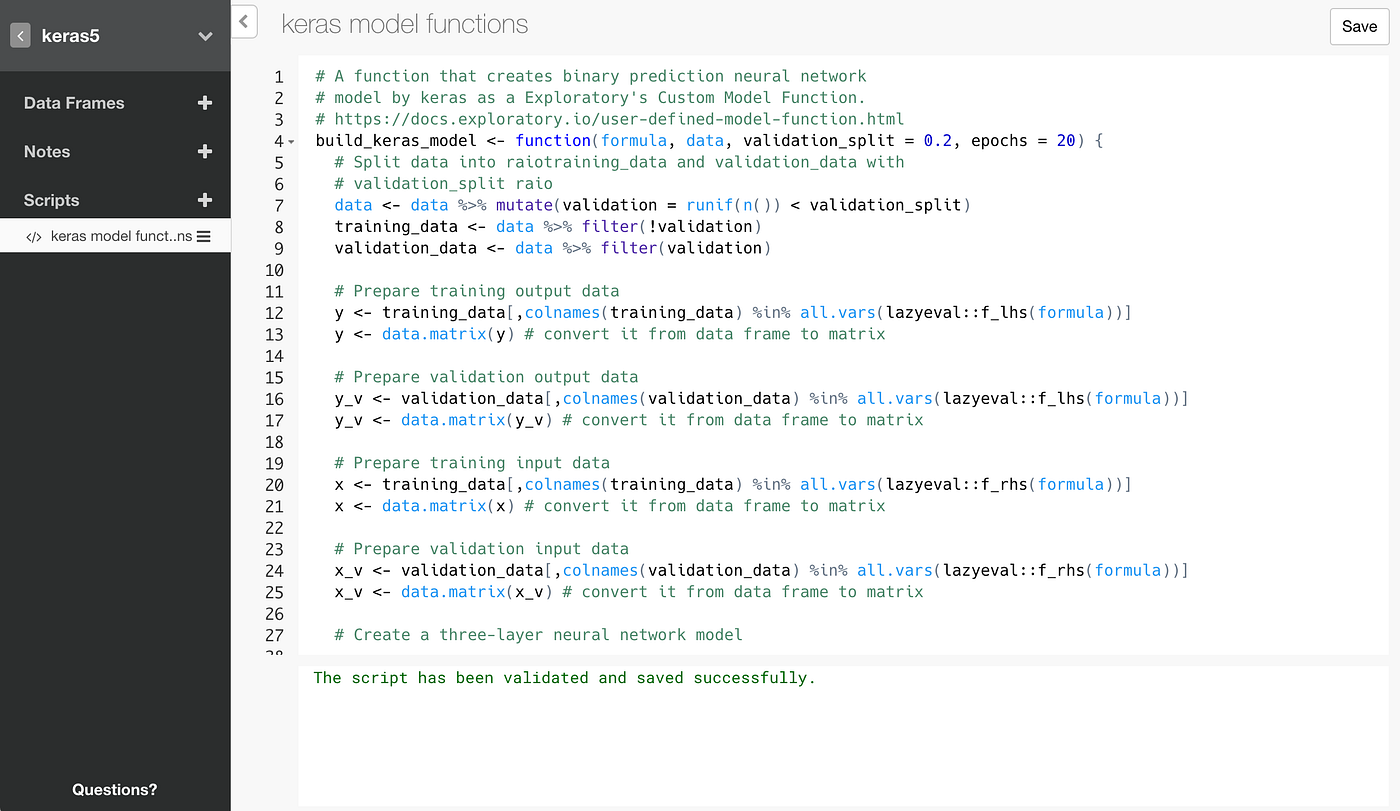This screenshot has width=1400, height=811.
Task: Create a new note using the Notes plus icon
Action: (205, 151)
